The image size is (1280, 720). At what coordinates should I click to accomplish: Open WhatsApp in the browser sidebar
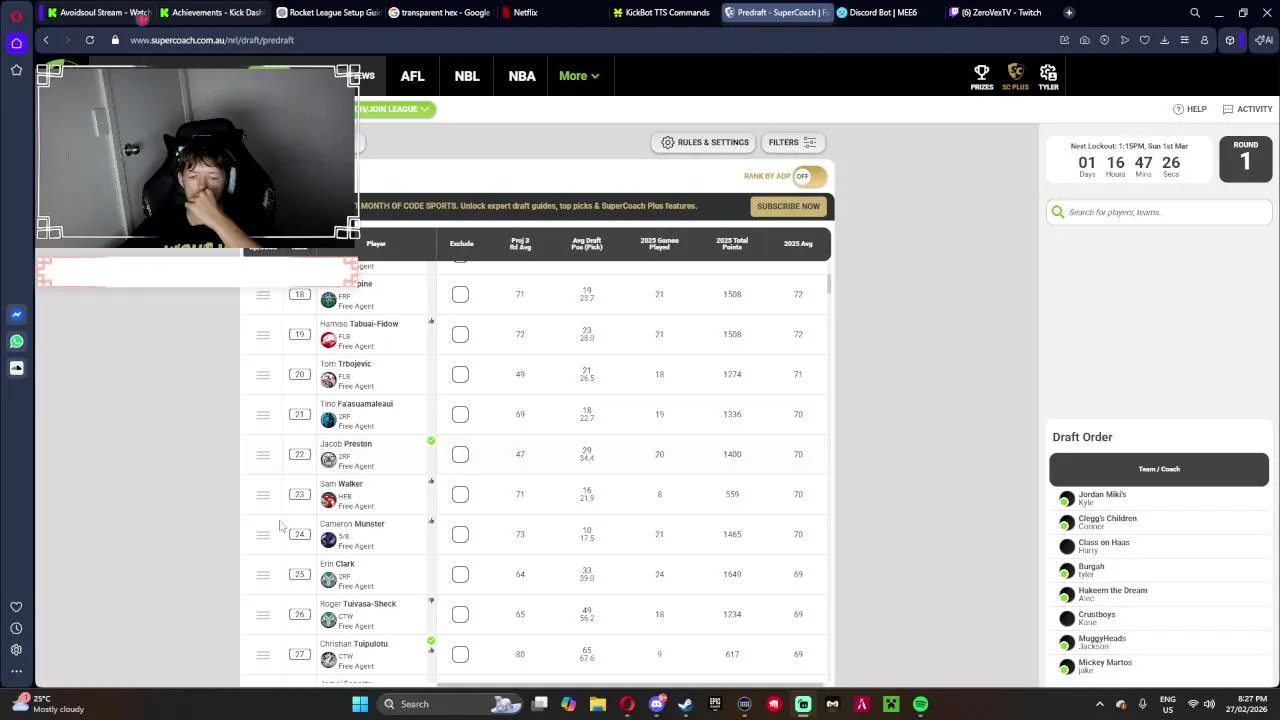tap(16, 341)
